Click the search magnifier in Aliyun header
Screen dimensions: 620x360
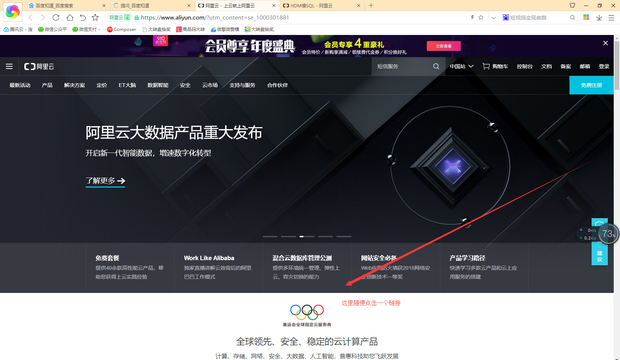436,66
